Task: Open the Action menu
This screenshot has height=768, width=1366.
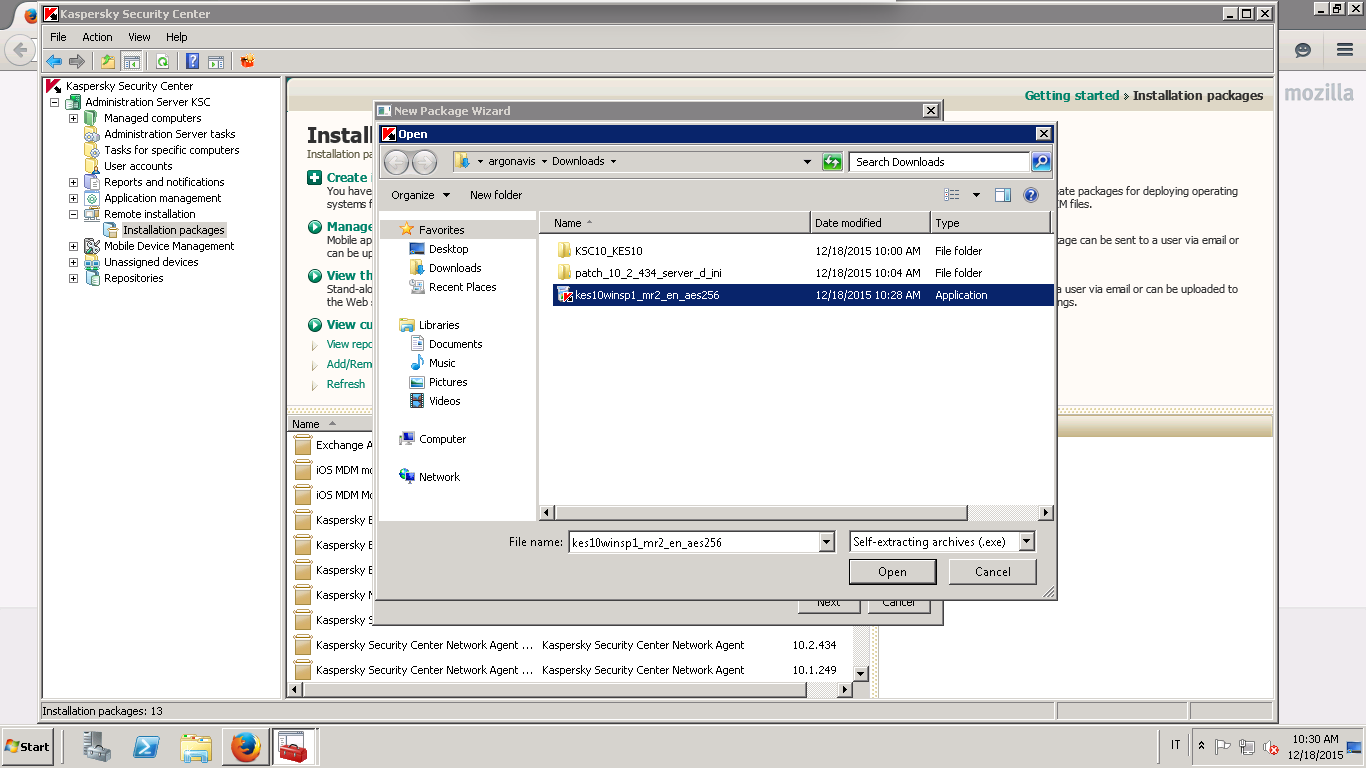Action: click(x=97, y=37)
